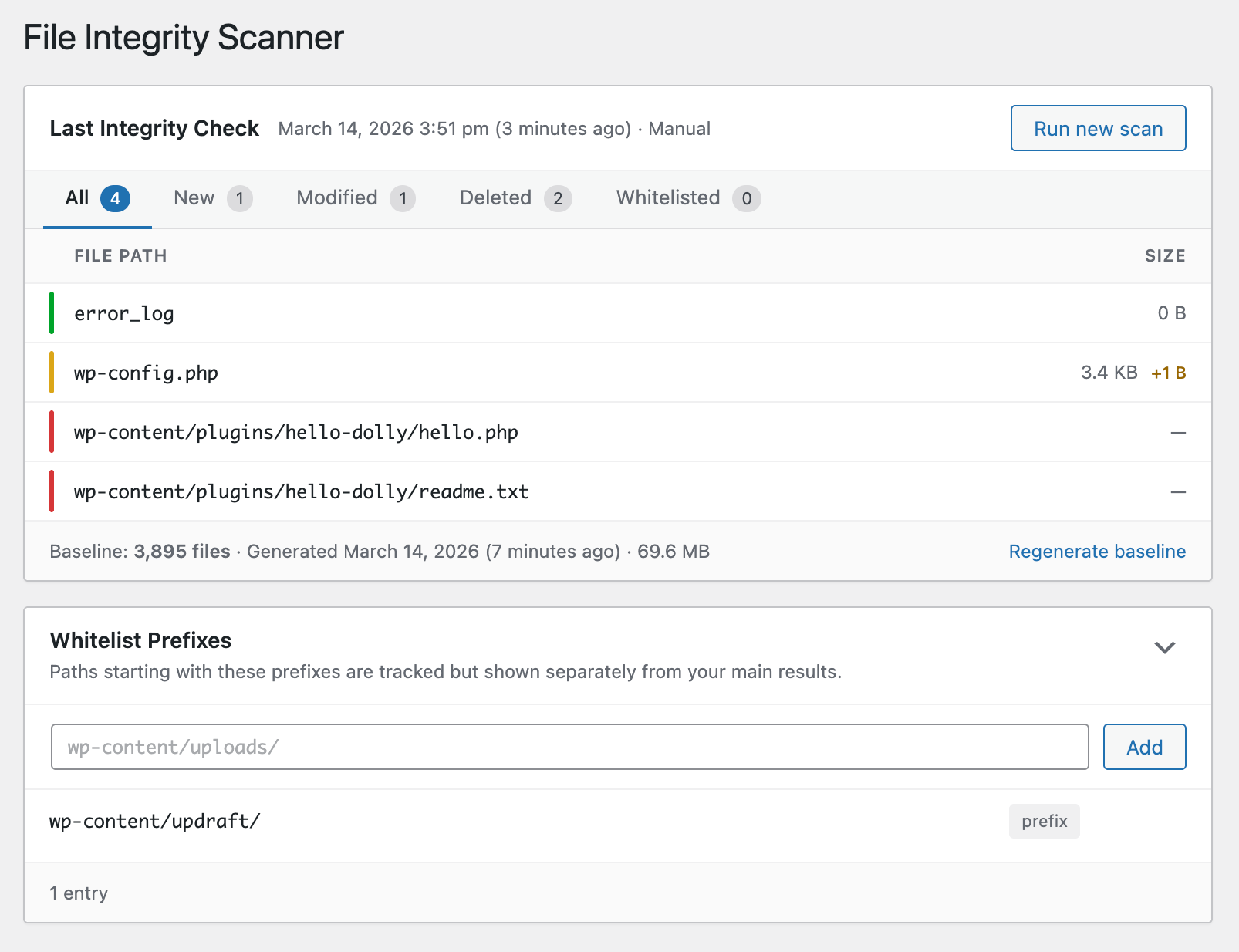Click the Regenerate baseline link
The width and height of the screenshot is (1239, 952).
point(1097,552)
